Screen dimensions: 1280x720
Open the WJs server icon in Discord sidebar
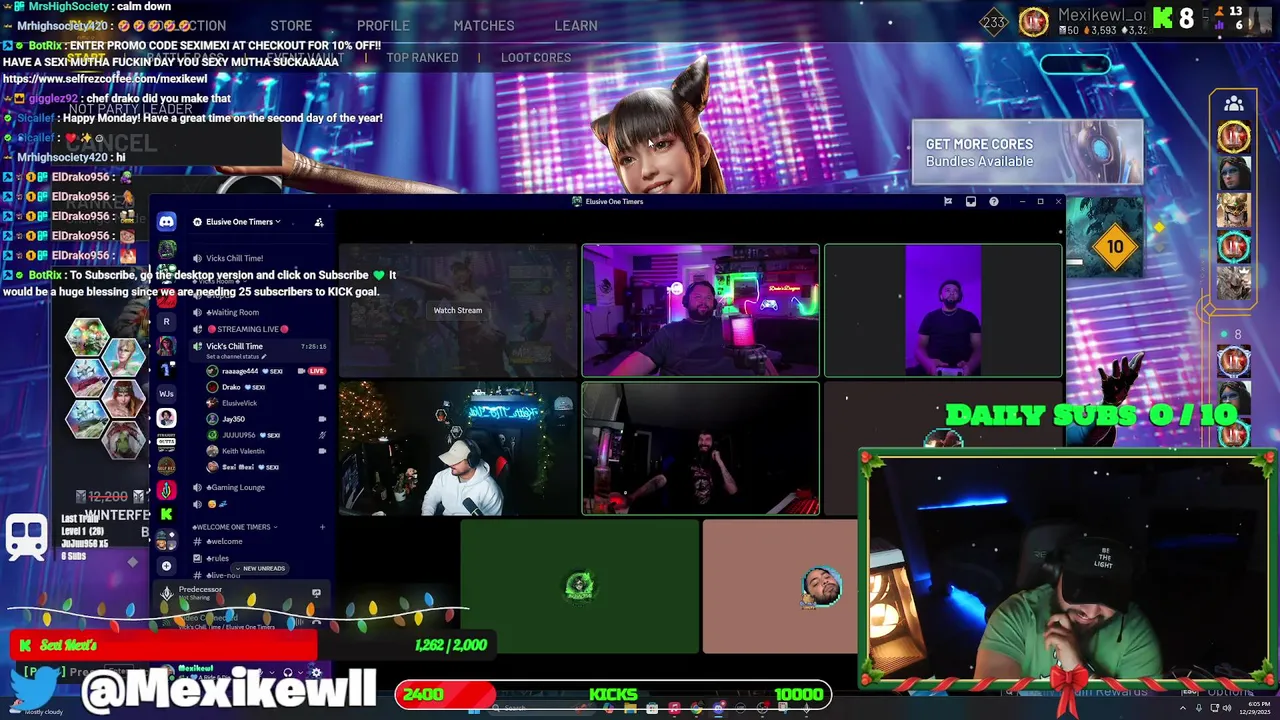[x=167, y=394]
